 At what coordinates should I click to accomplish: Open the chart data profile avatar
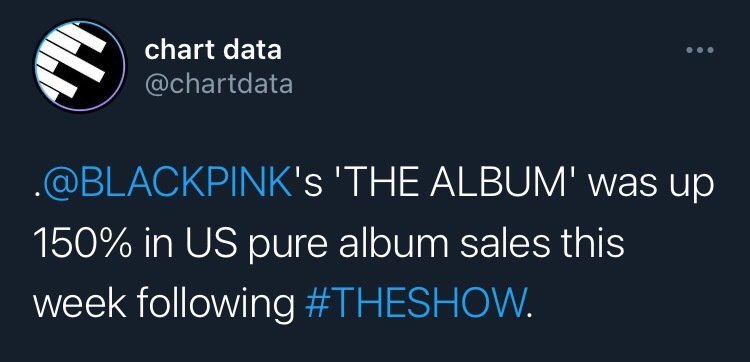[79, 66]
